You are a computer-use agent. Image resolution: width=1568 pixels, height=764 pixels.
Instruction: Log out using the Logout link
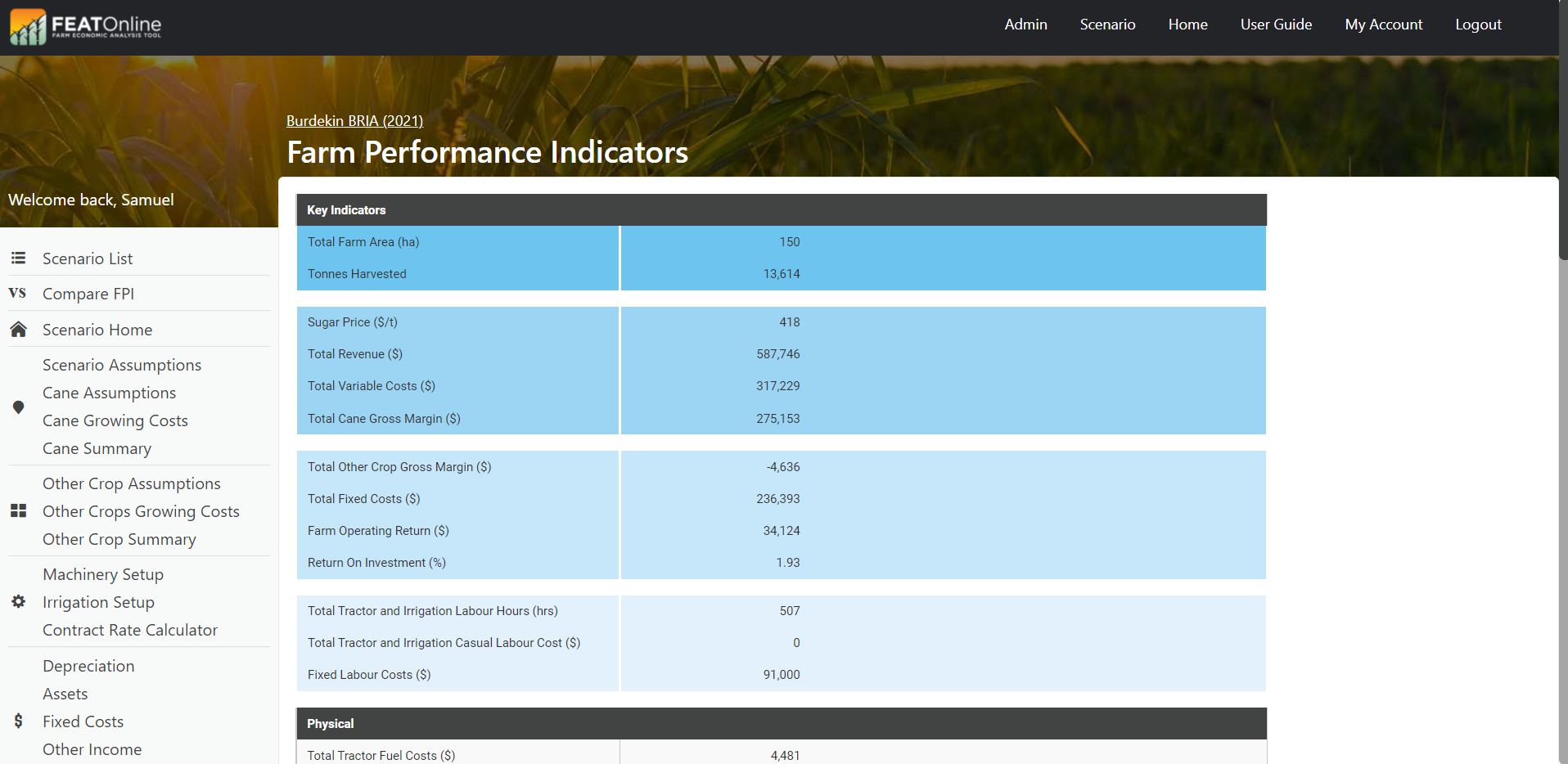tap(1478, 25)
